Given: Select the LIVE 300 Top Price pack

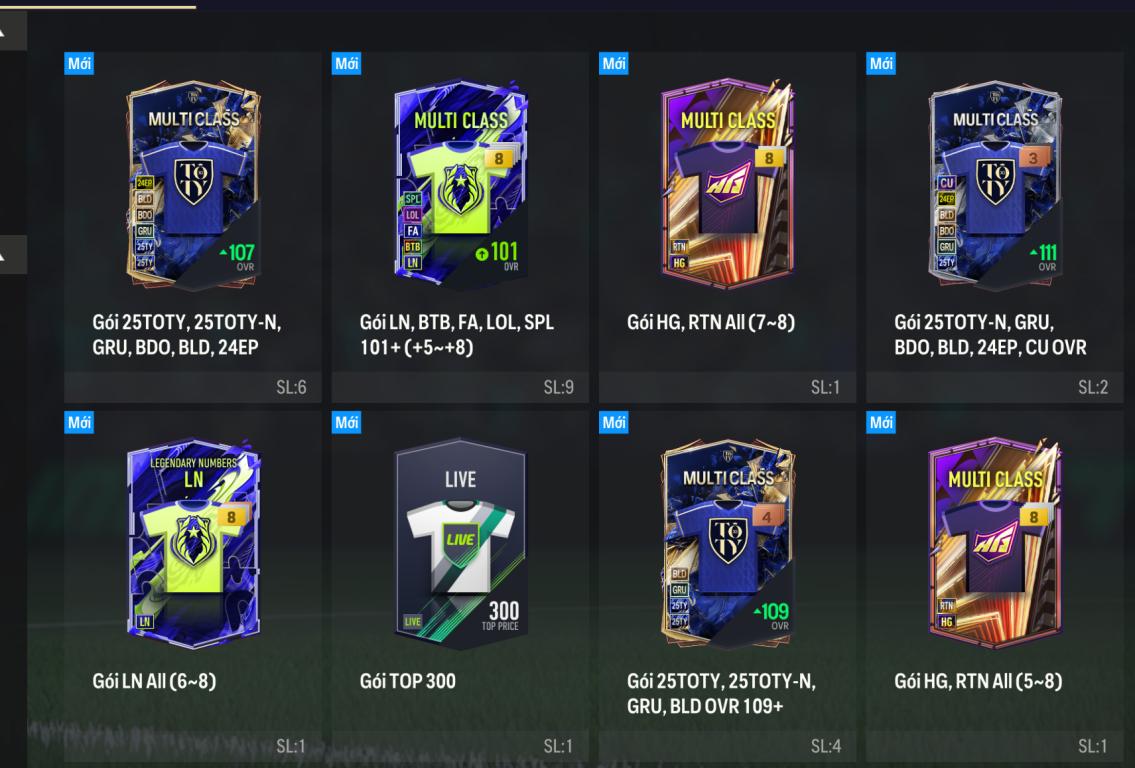Looking at the screenshot, I should click(460, 543).
